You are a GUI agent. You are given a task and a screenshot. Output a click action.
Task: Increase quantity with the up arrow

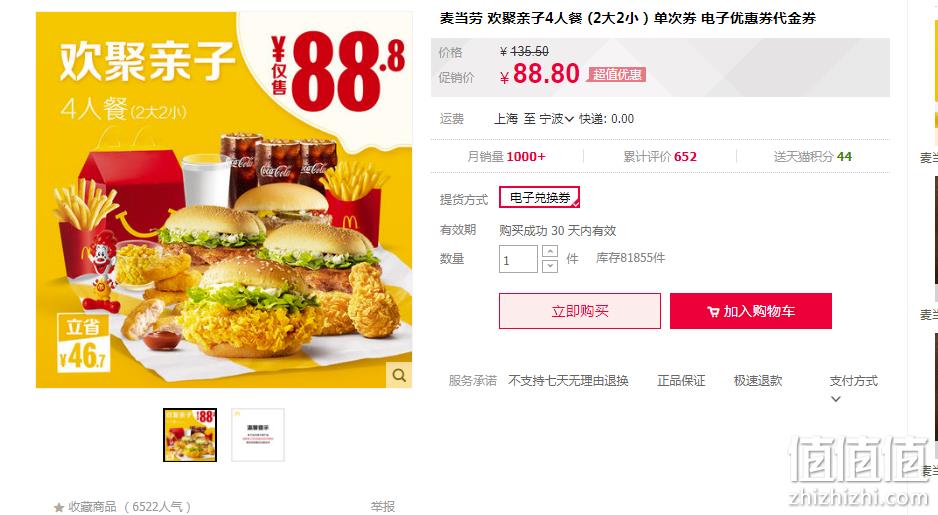coord(550,251)
